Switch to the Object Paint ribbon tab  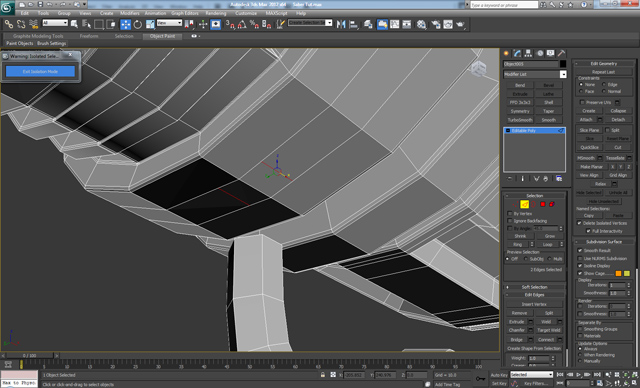pyautogui.click(x=162, y=36)
